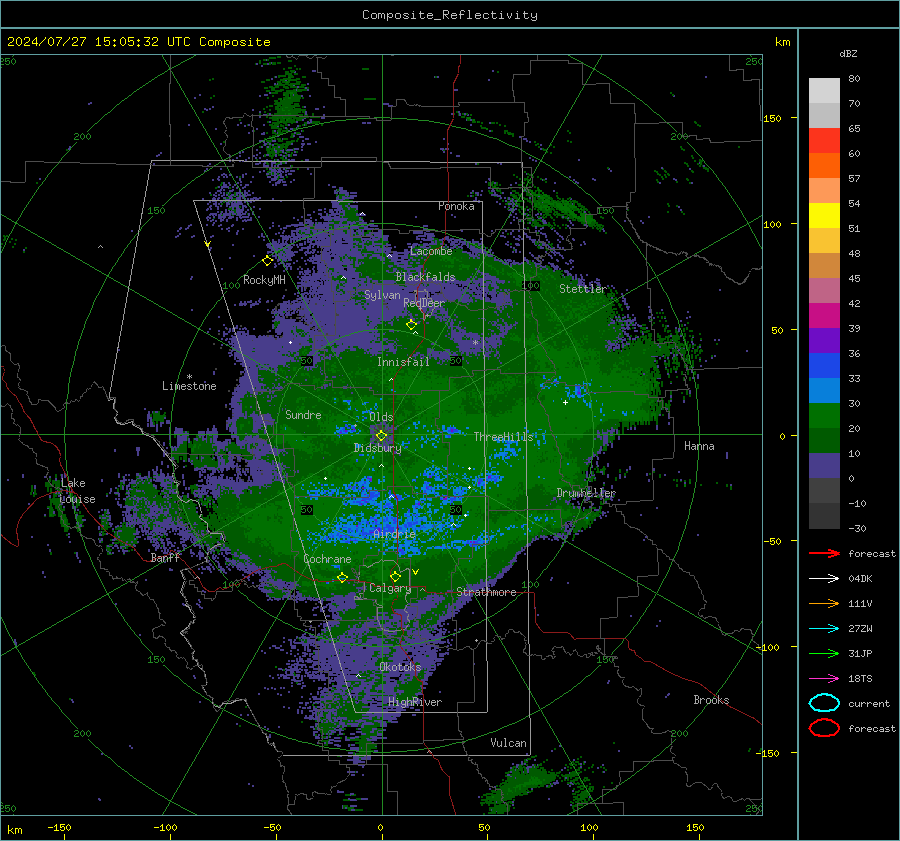Click the Didsbury city label
The height and width of the screenshot is (841, 900).
pyautogui.click(x=378, y=448)
